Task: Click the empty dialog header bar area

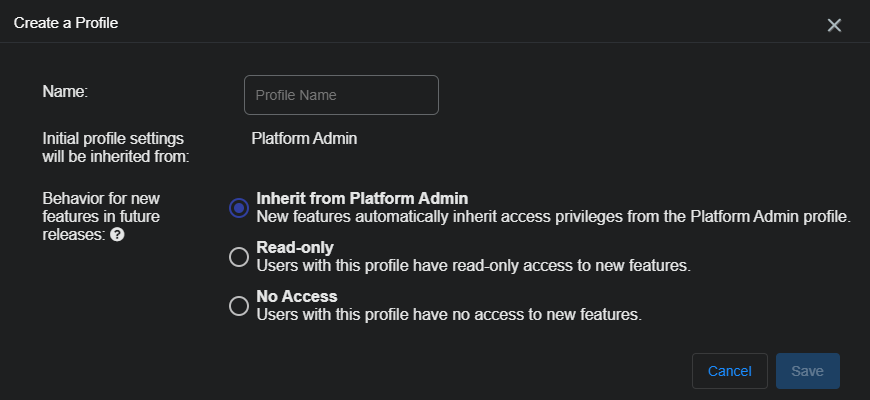Action: (450, 22)
